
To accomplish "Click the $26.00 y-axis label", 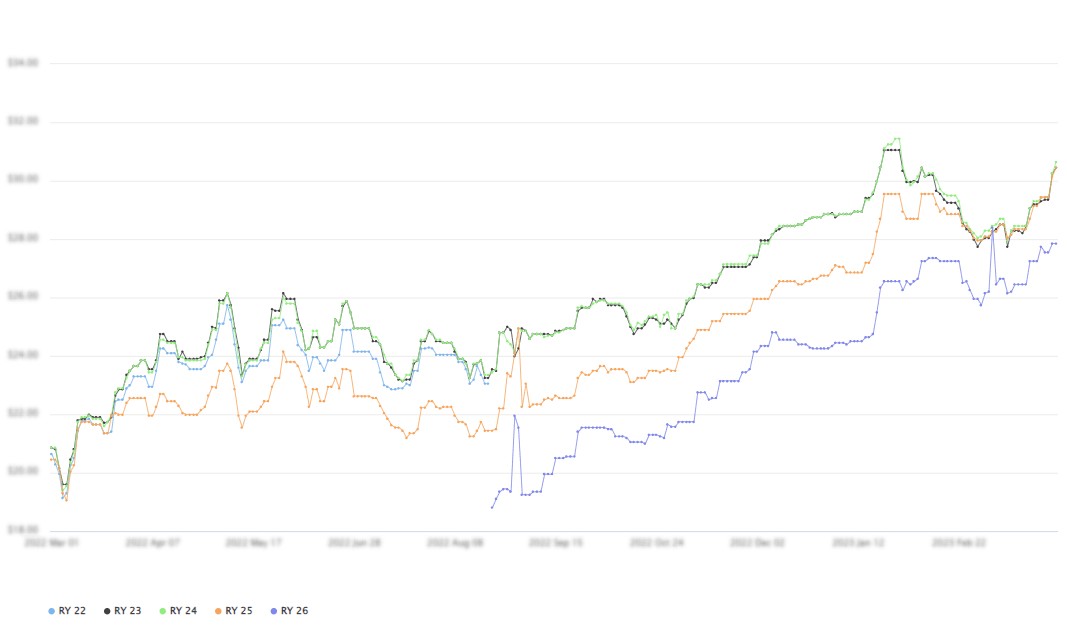I will click(x=22, y=297).
